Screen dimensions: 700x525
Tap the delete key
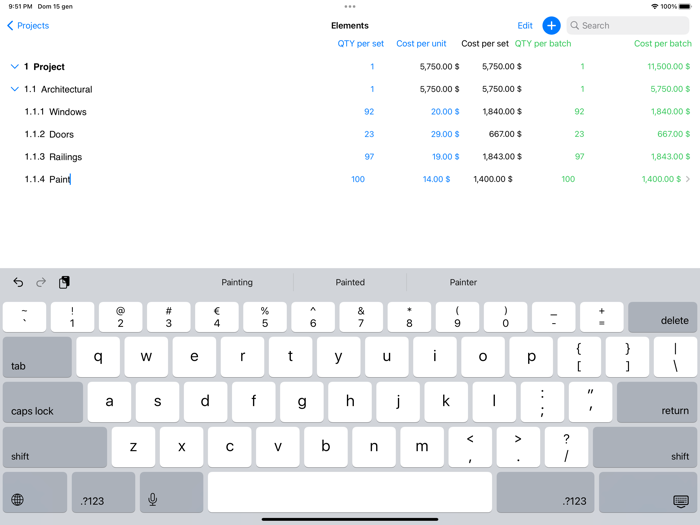pos(662,317)
